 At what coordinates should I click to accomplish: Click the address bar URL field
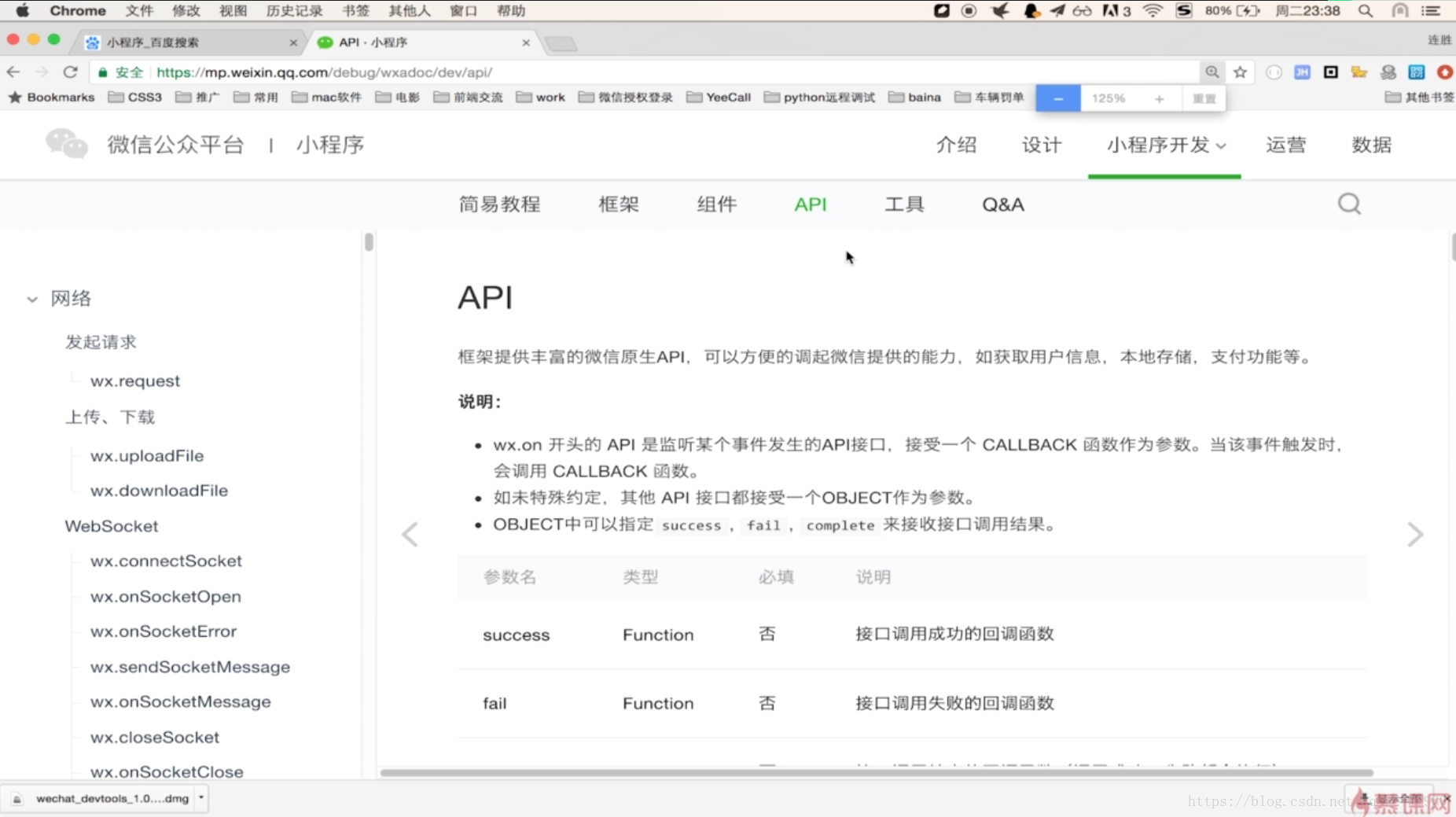coord(645,72)
